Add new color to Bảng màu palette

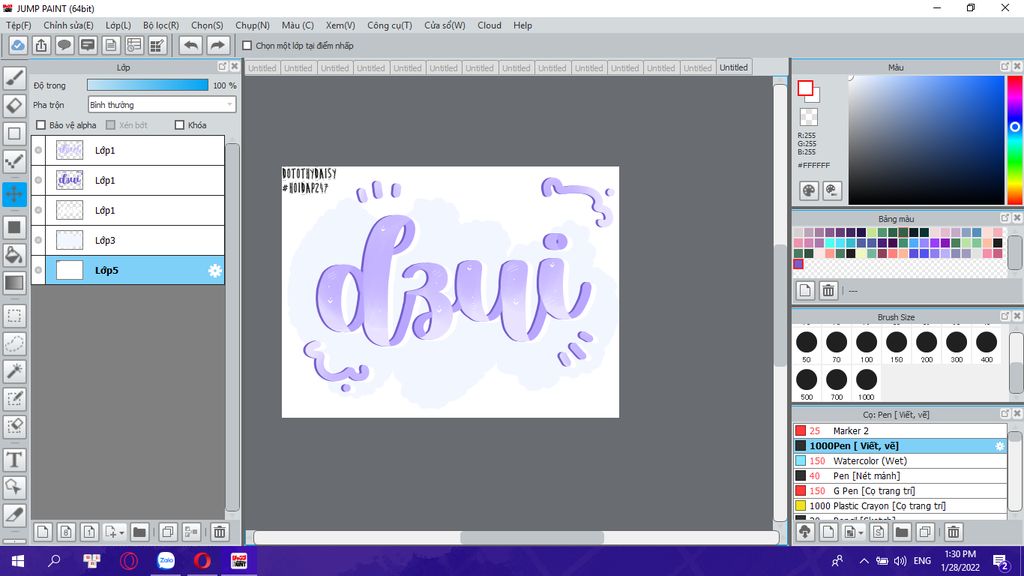(805, 291)
